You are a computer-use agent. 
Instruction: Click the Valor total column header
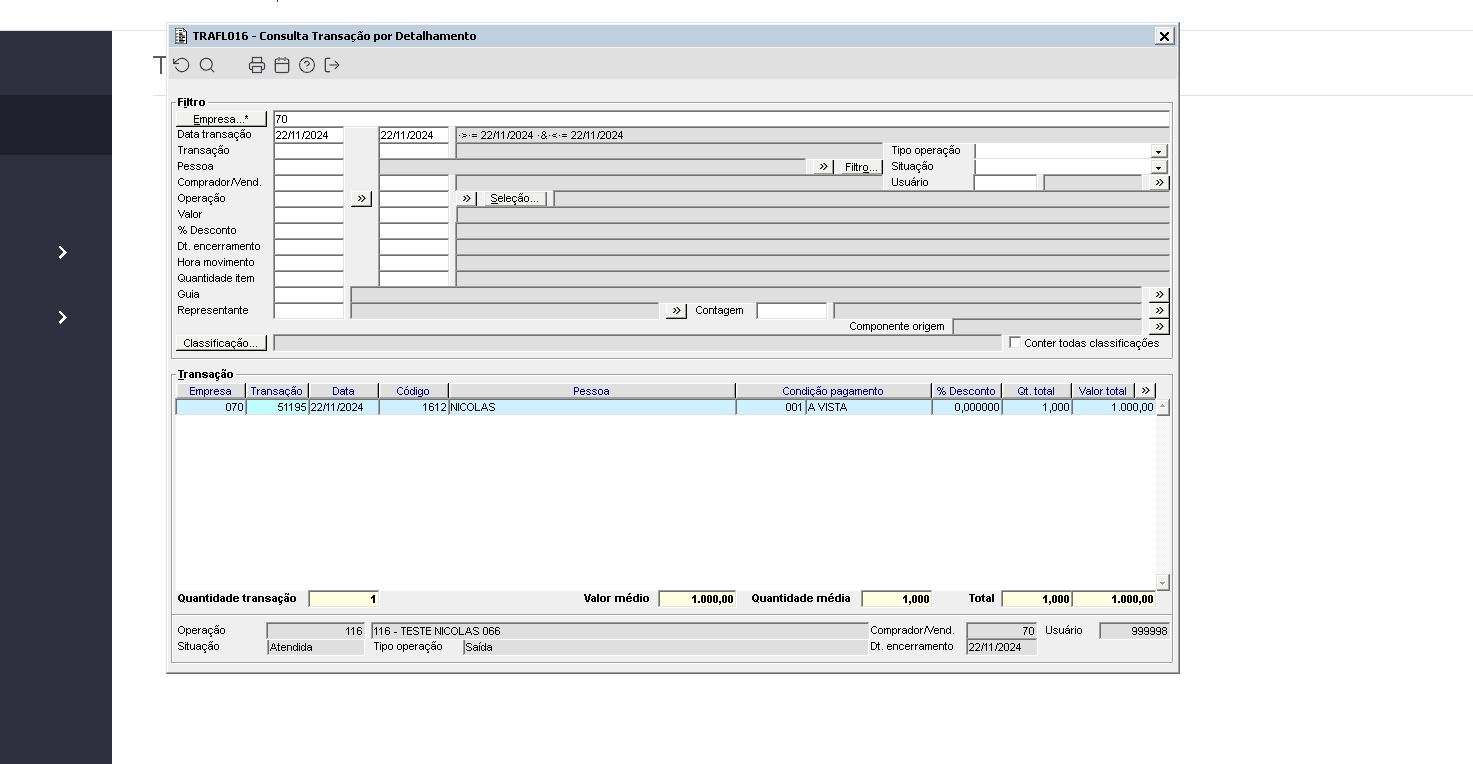pyautogui.click(x=1103, y=391)
